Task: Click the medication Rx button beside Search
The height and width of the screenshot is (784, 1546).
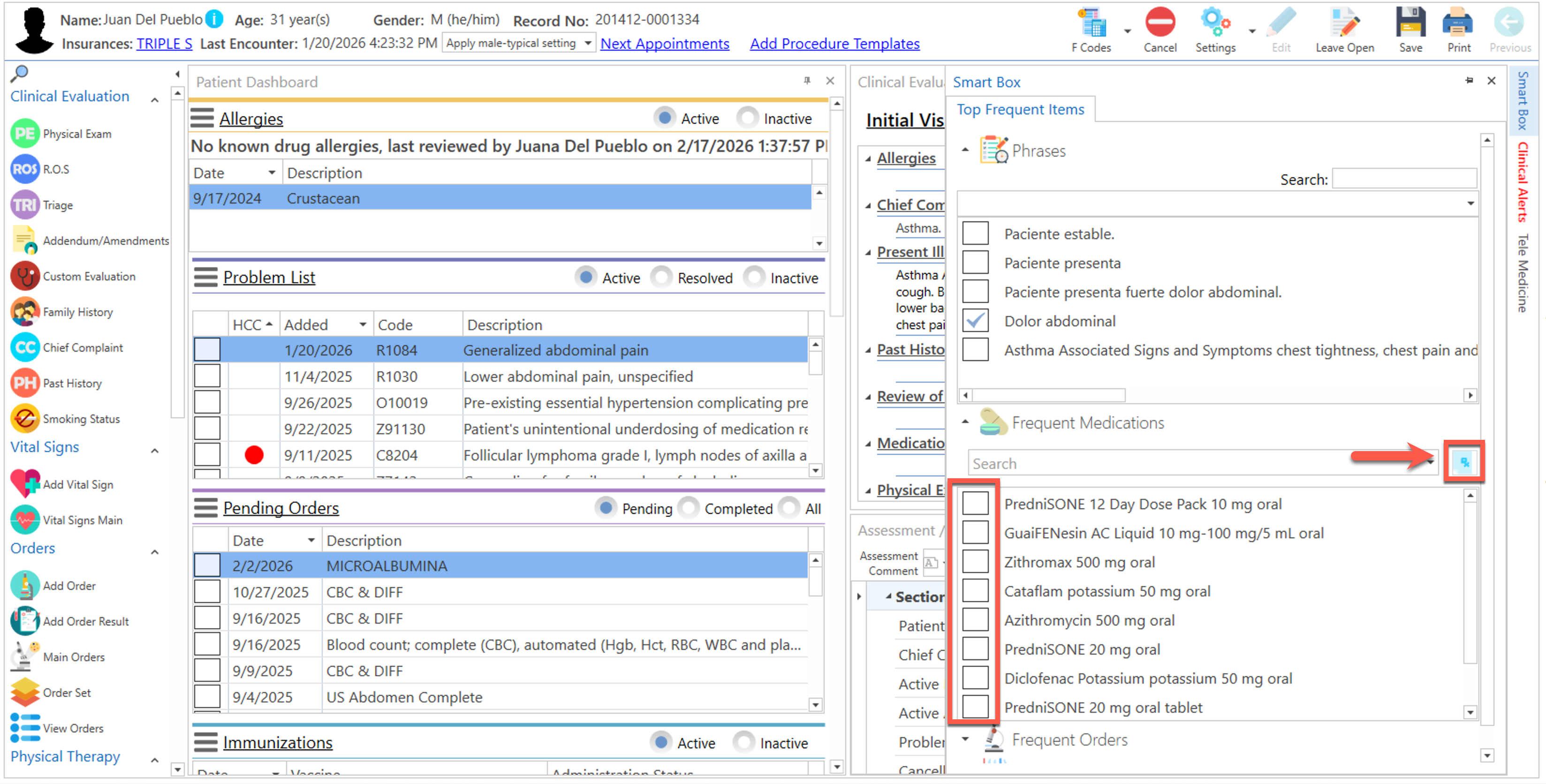Action: [x=1464, y=462]
